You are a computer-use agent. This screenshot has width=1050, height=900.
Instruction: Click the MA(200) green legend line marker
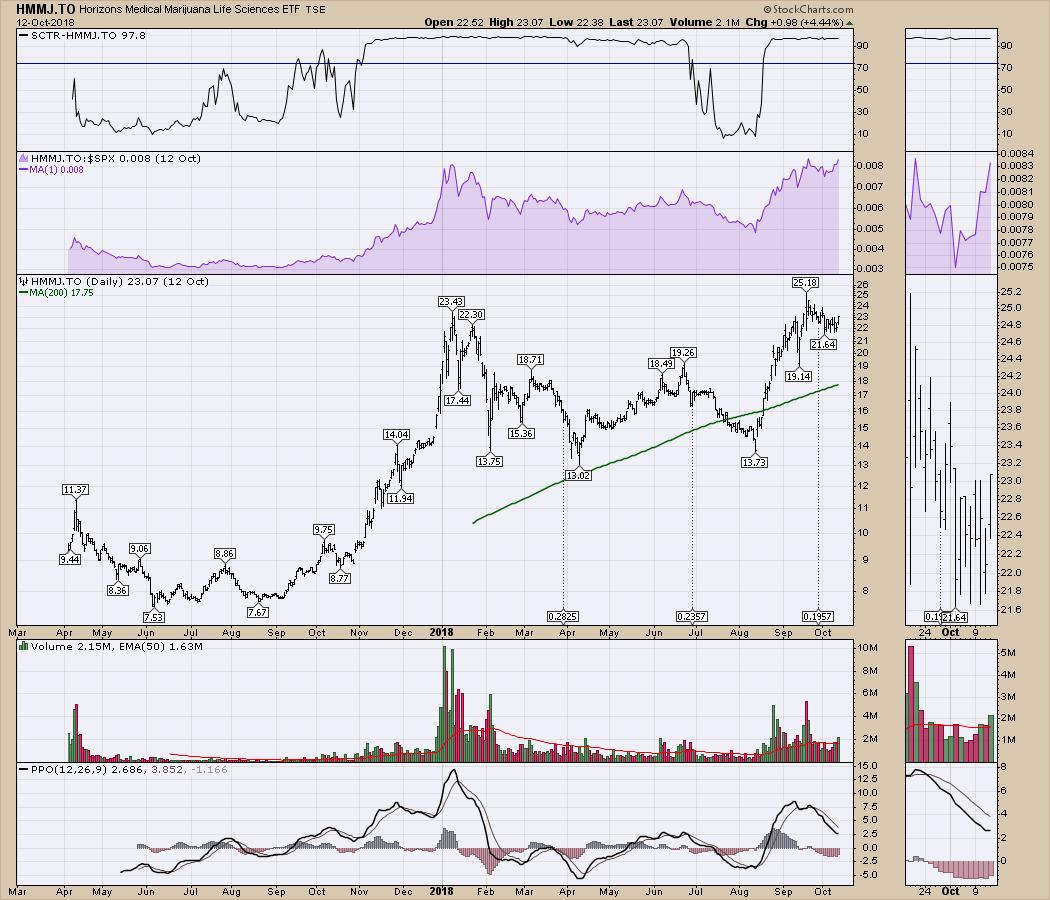click(x=23, y=293)
